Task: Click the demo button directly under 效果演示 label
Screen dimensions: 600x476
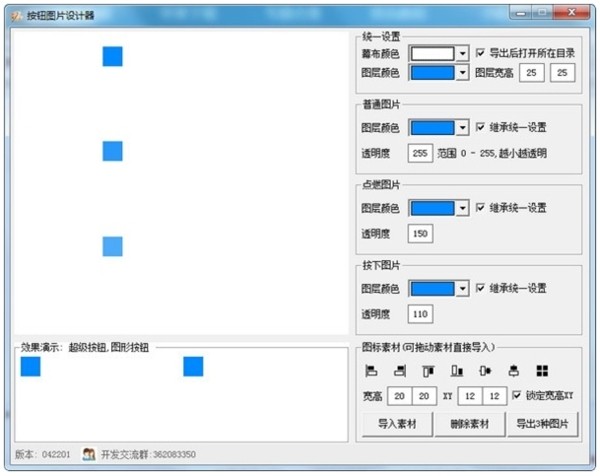Action: pos(31,367)
